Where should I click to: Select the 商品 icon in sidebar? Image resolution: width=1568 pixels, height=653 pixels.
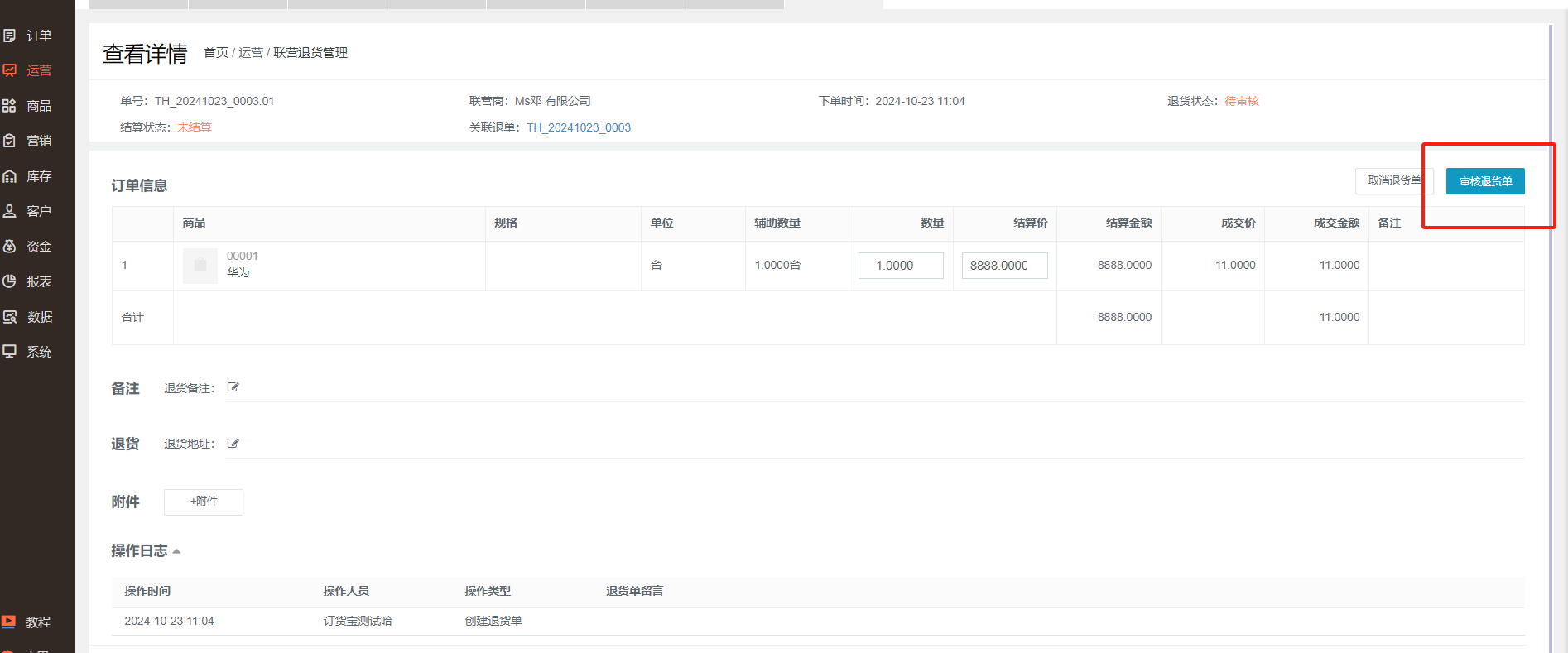10,106
